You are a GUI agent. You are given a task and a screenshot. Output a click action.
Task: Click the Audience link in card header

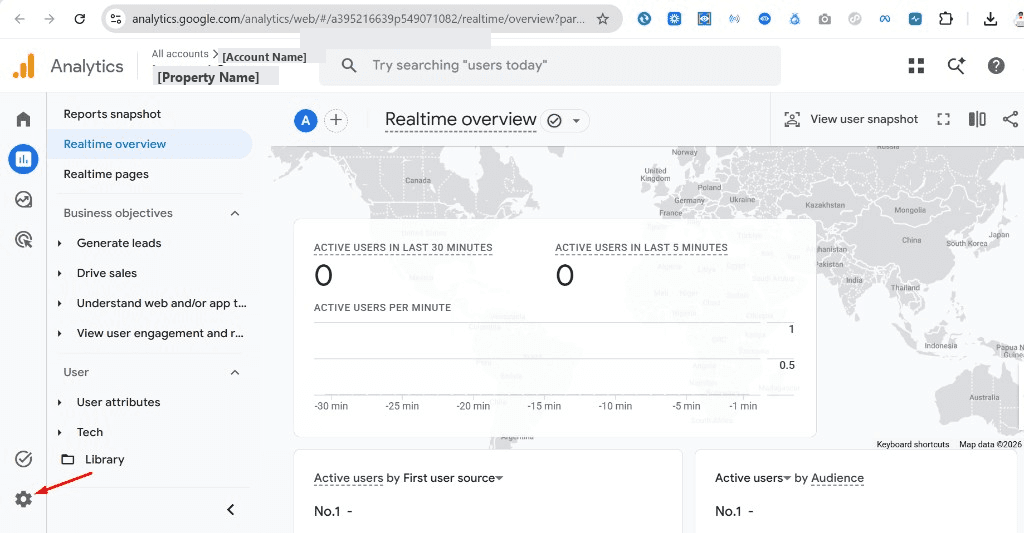click(837, 478)
